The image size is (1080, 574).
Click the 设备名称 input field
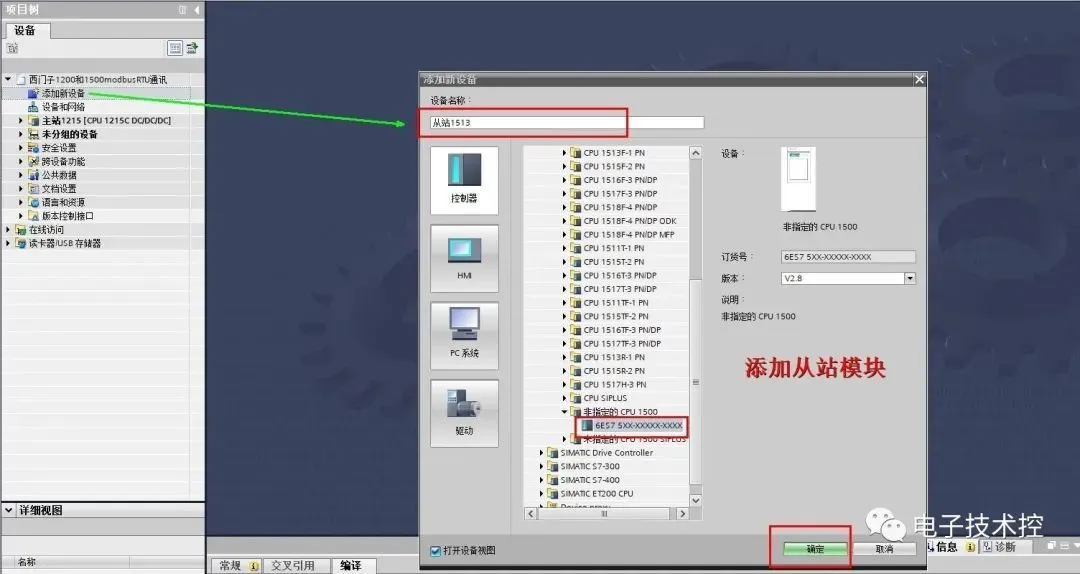coord(566,123)
